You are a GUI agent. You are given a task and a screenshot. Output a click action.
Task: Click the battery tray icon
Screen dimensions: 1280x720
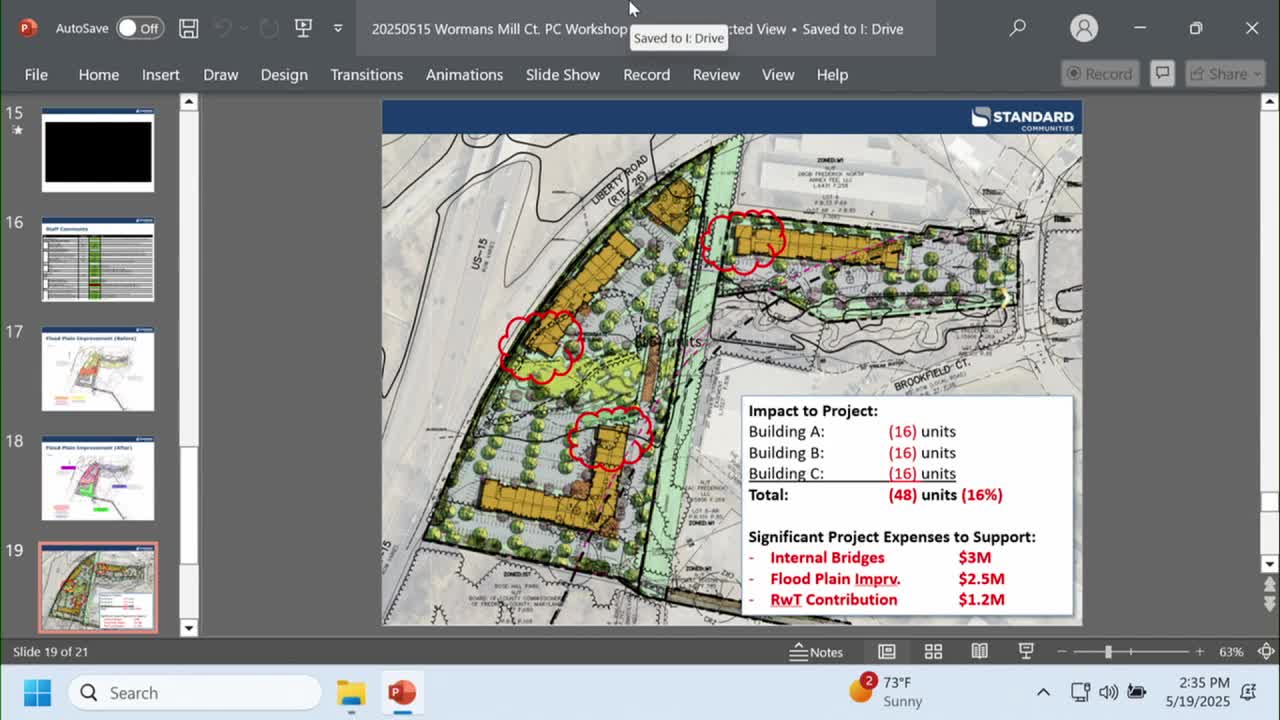[1136, 692]
